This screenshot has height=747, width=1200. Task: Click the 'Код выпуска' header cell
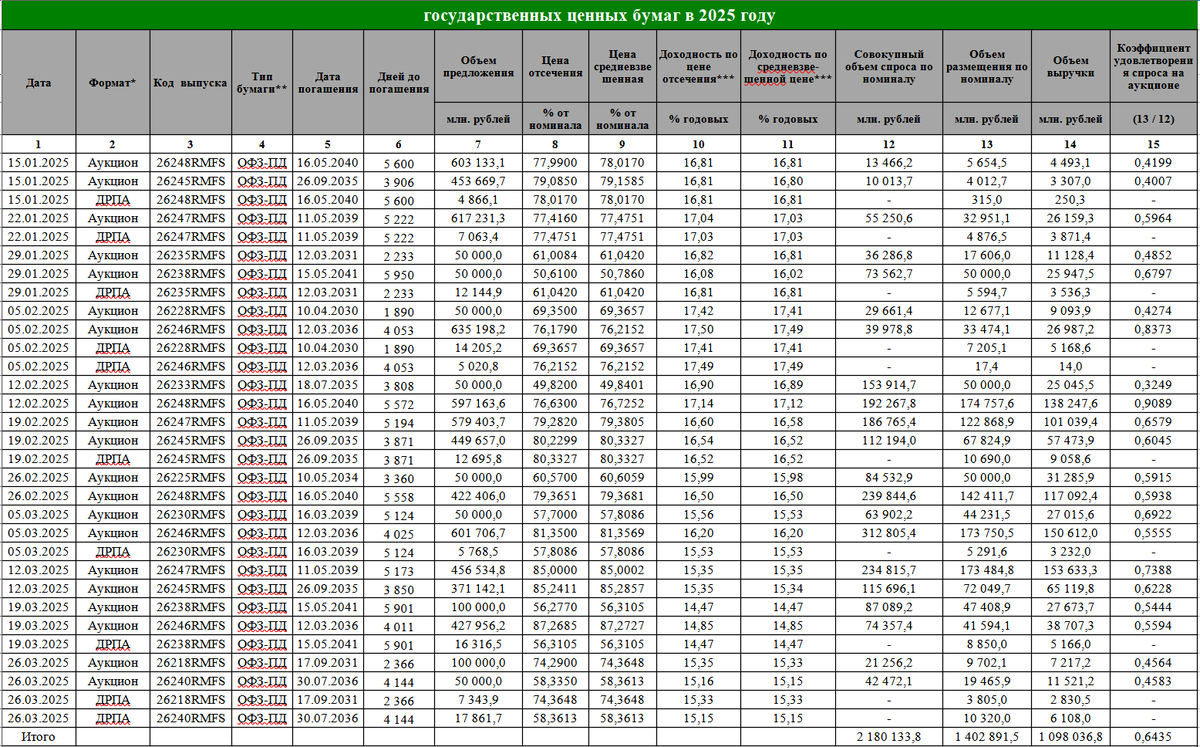[190, 82]
